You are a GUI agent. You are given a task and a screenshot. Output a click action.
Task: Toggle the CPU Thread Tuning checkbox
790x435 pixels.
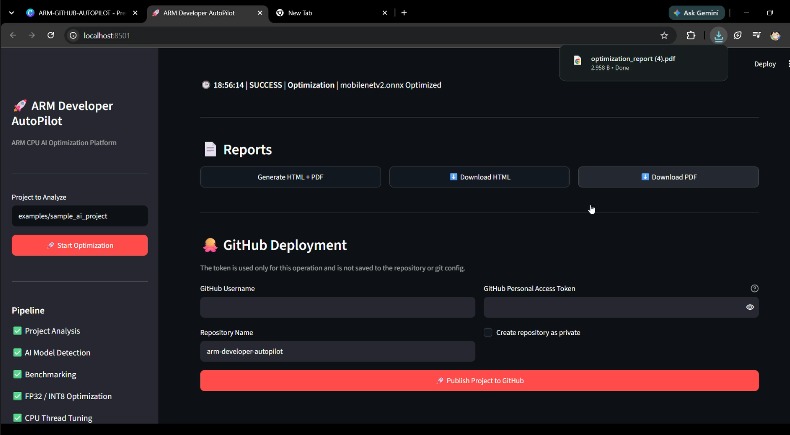17,417
